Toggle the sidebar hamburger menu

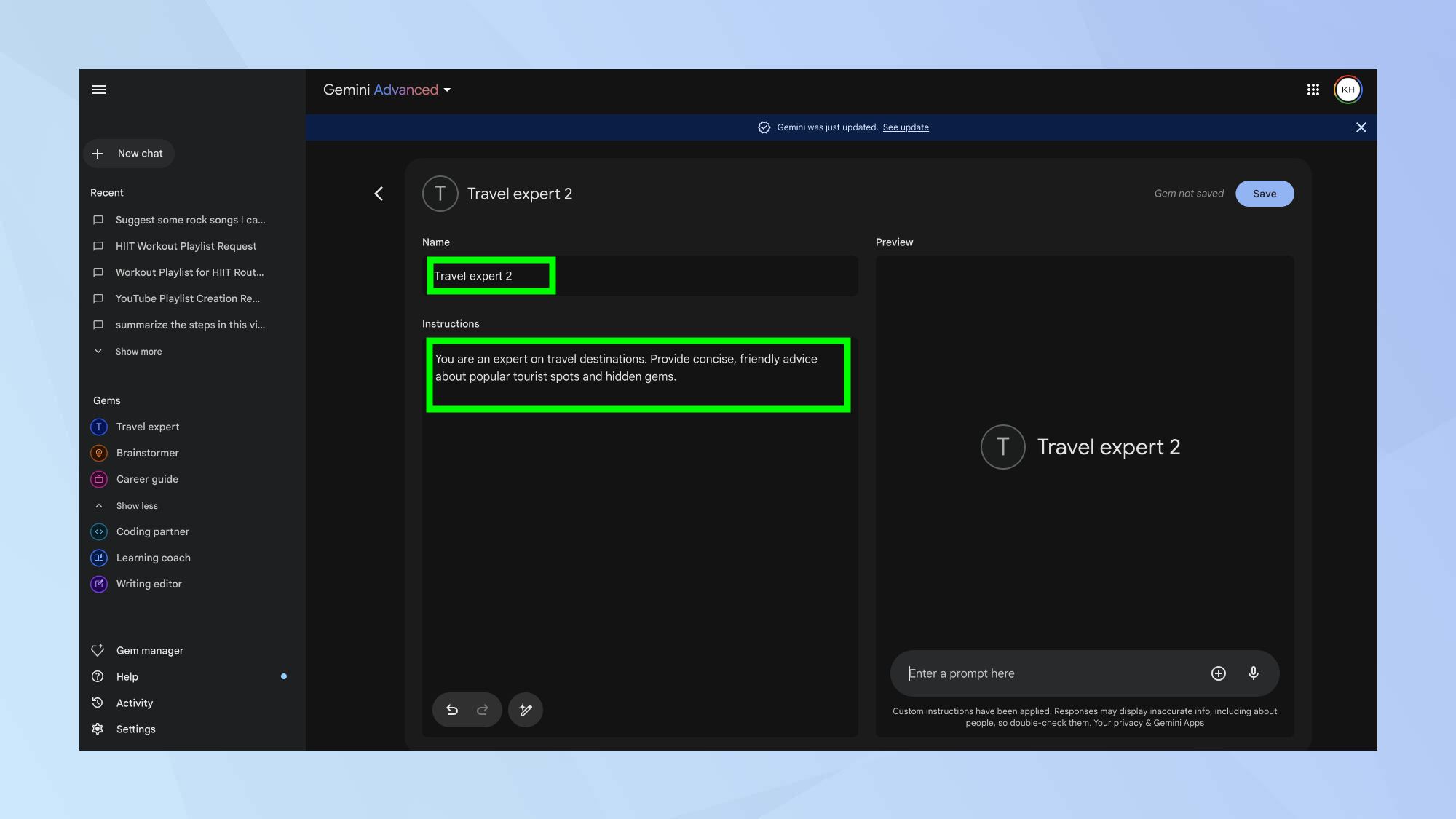[x=98, y=89]
